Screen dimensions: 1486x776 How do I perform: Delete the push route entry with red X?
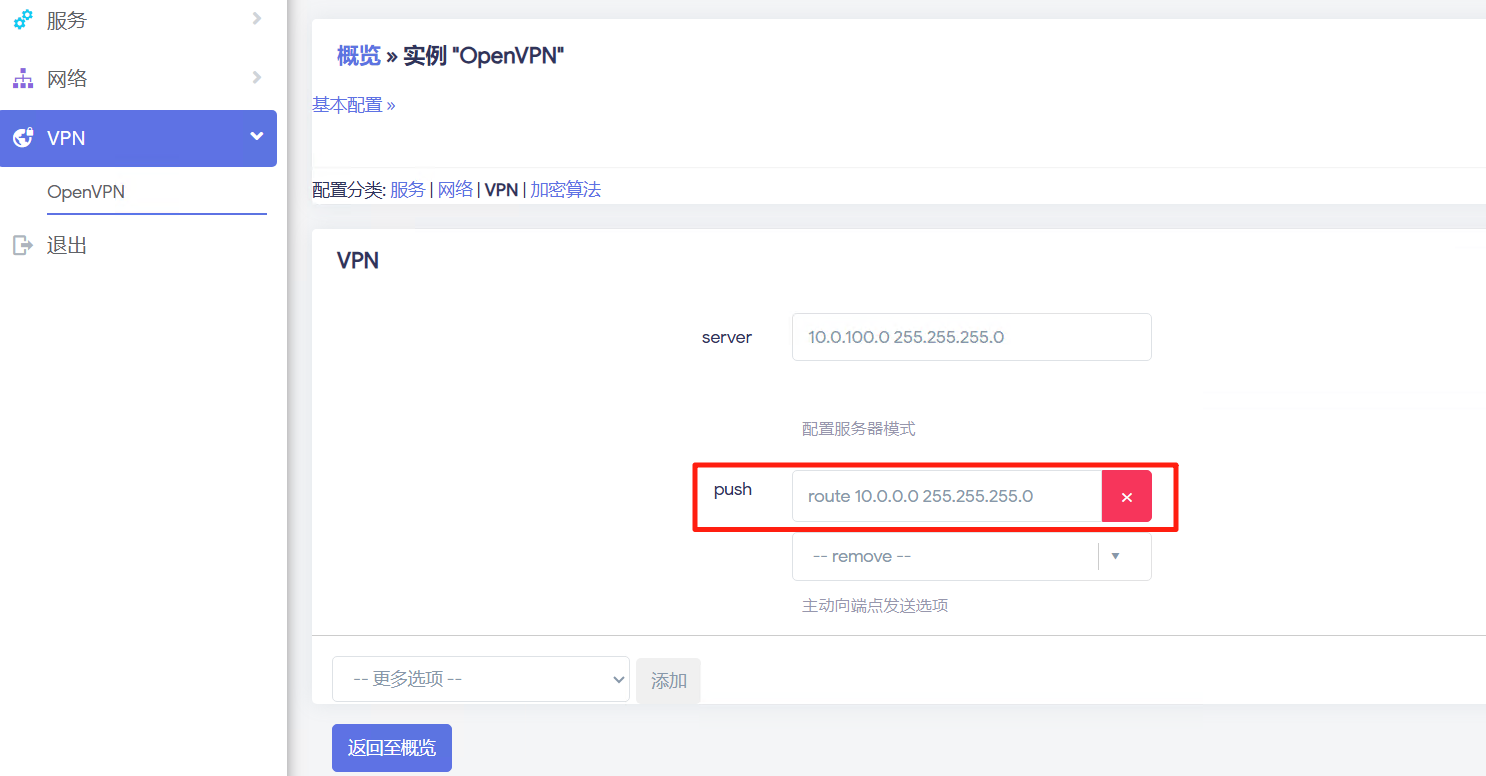[x=1126, y=497]
